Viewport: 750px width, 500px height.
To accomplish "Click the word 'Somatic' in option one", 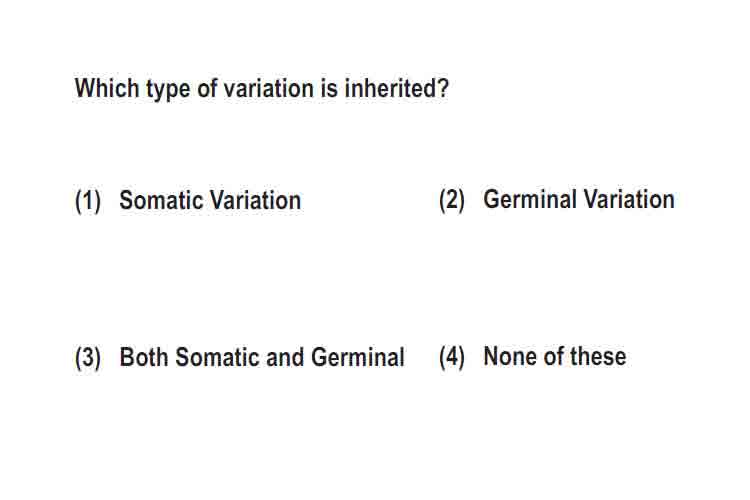I will click(x=161, y=200).
